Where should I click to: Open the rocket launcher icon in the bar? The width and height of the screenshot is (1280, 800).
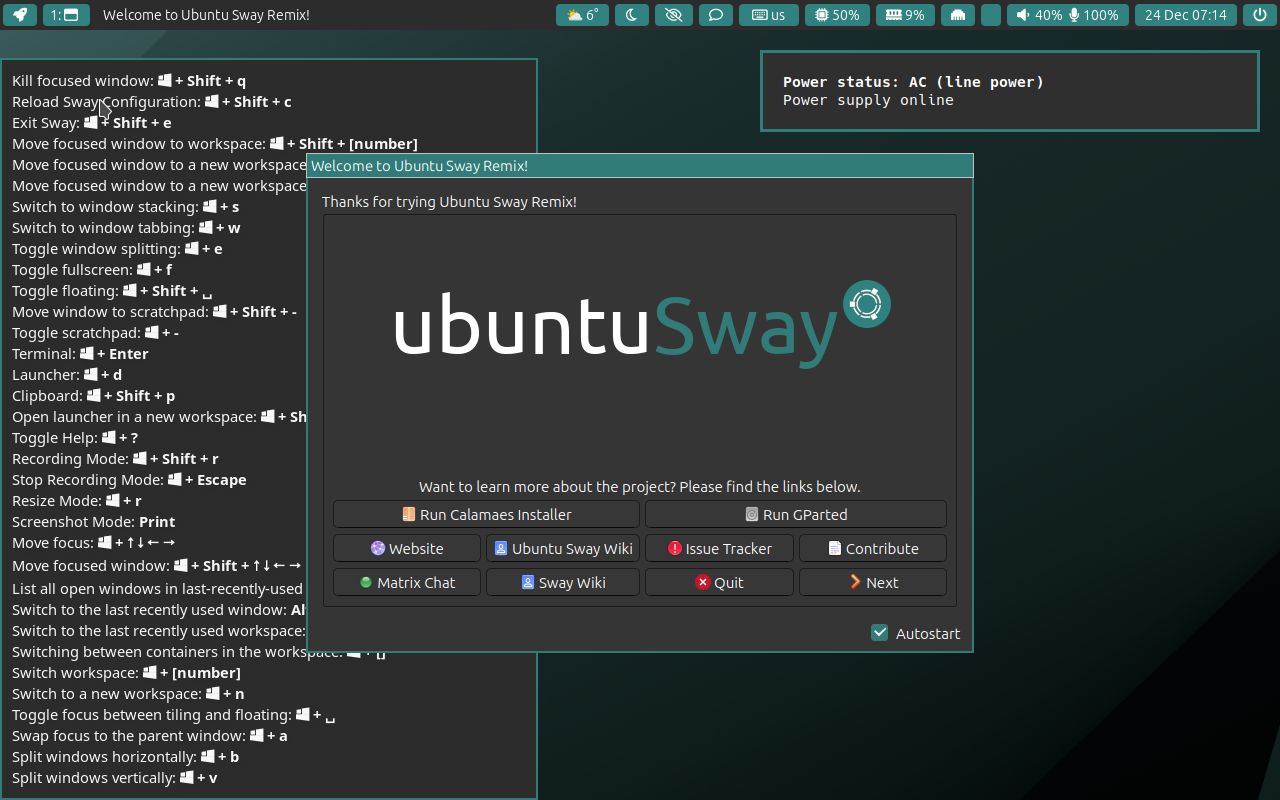click(x=20, y=15)
